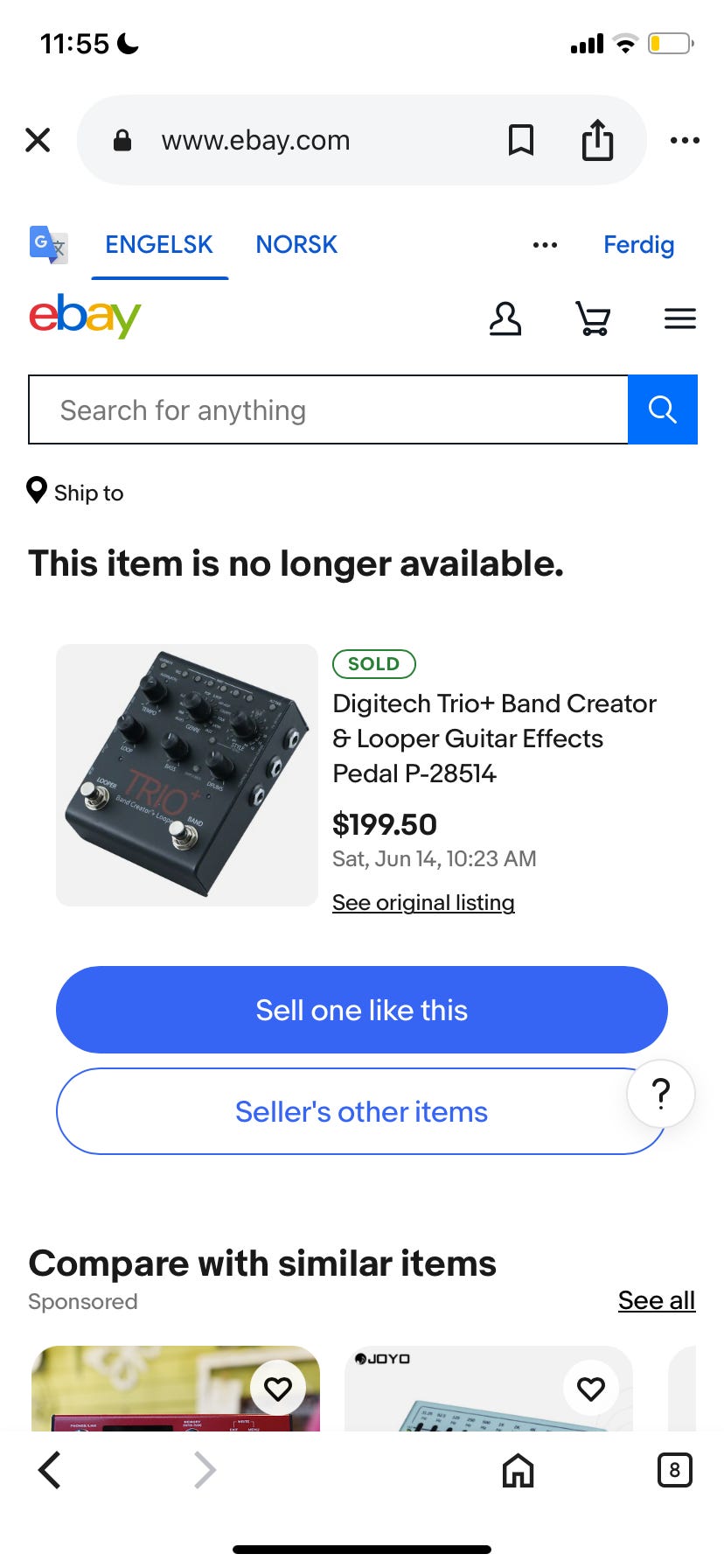Click the blue search magnifier button
The width and height of the screenshot is (724, 1568).
[x=663, y=409]
